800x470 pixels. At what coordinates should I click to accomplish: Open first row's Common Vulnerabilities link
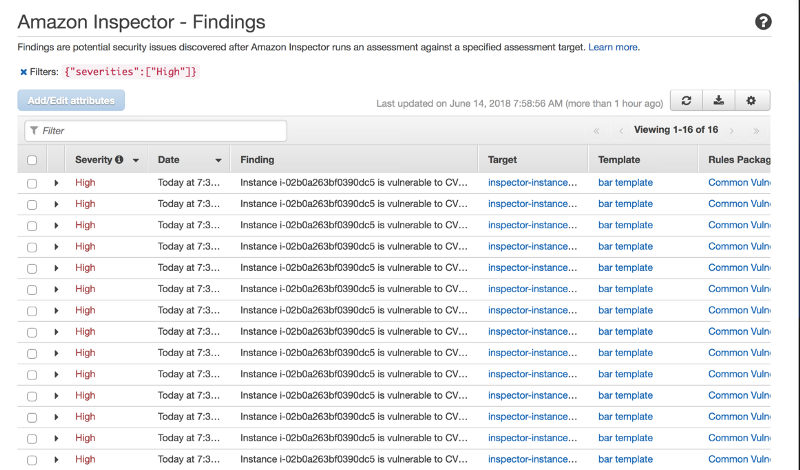(x=739, y=183)
